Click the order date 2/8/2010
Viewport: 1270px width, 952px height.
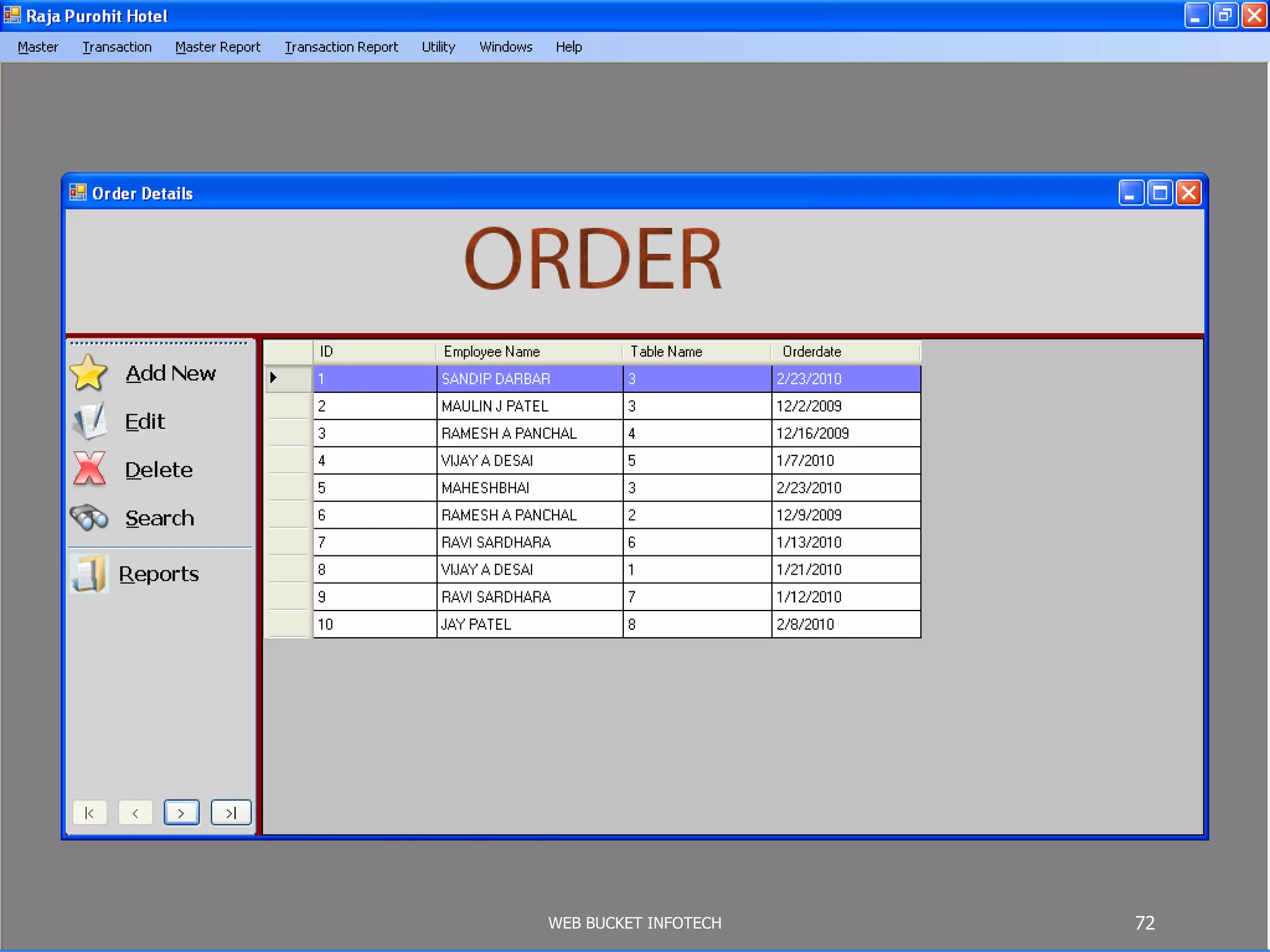[846, 624]
